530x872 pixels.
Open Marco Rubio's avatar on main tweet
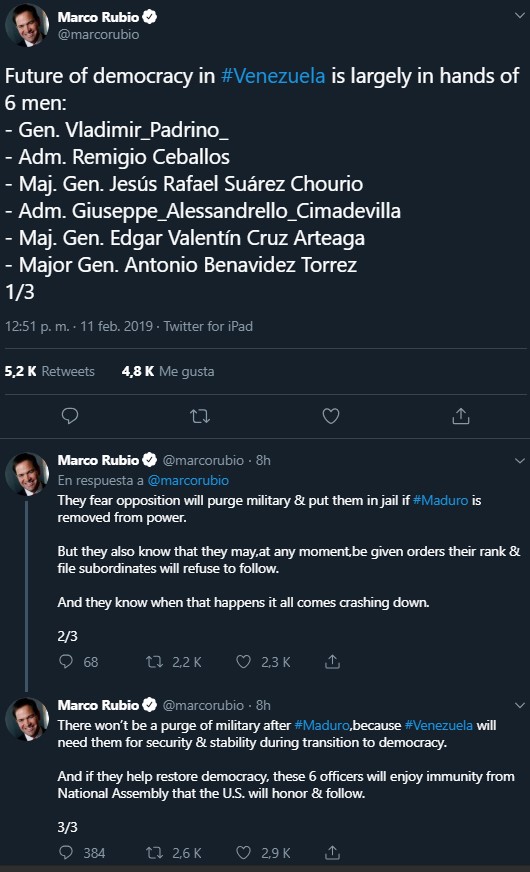pos(27,25)
